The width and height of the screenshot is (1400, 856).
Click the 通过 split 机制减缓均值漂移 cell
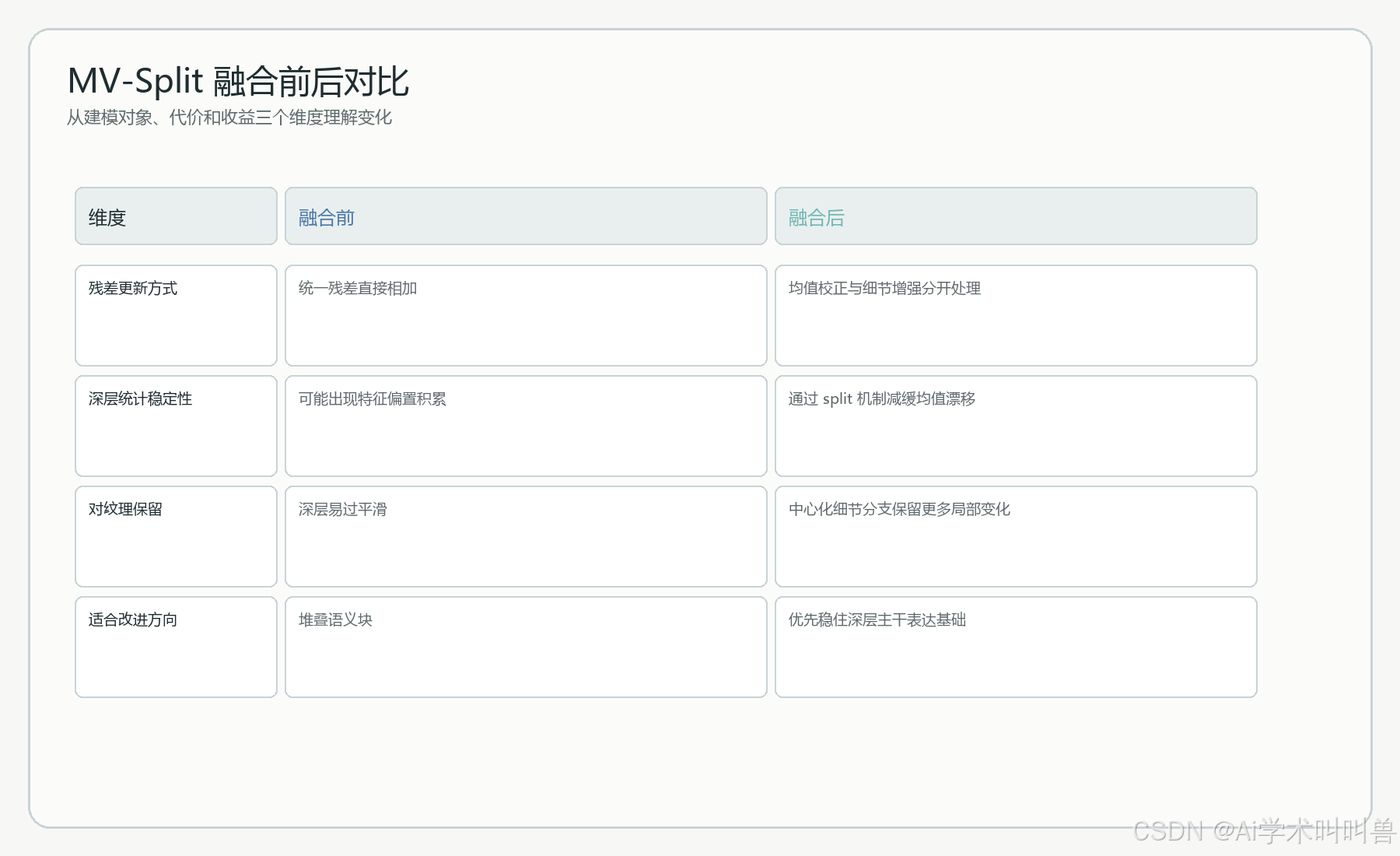click(1016, 426)
